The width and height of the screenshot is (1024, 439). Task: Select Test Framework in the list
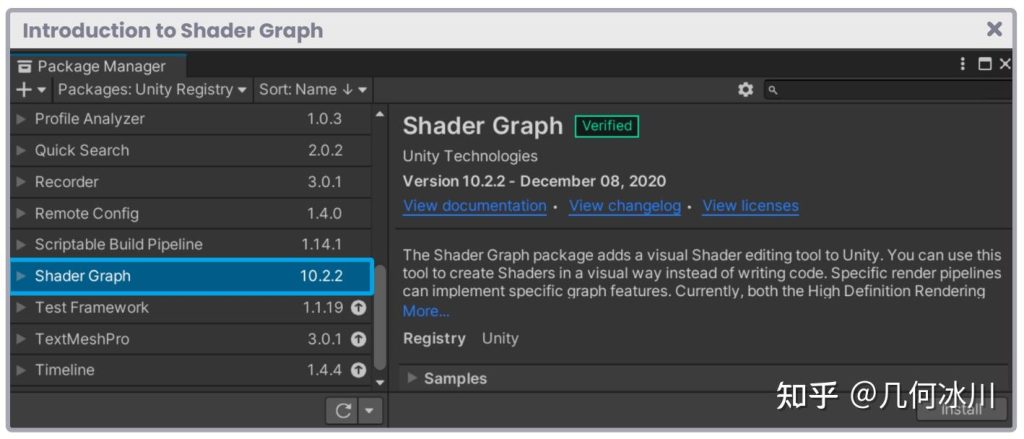click(x=191, y=307)
